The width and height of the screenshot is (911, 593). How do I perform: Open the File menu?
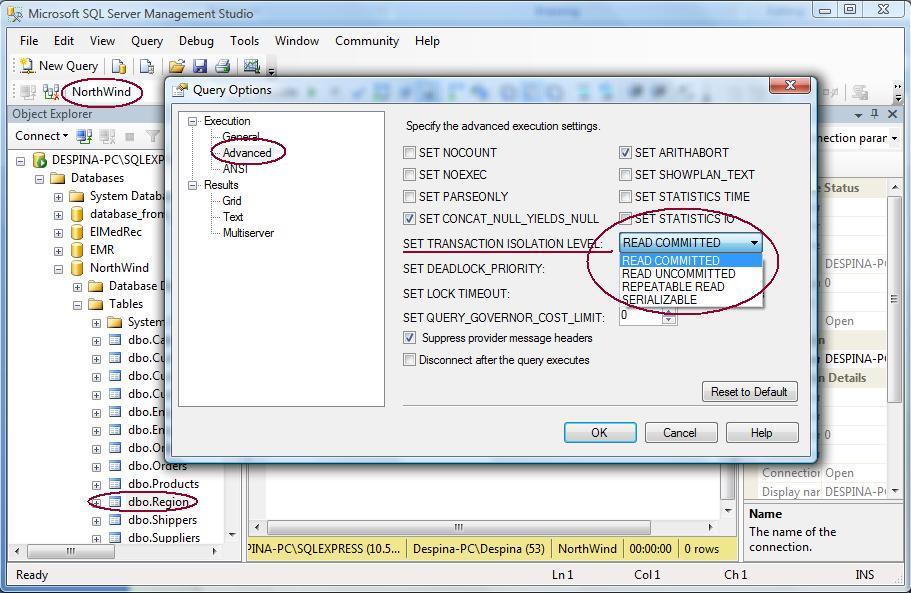point(28,41)
